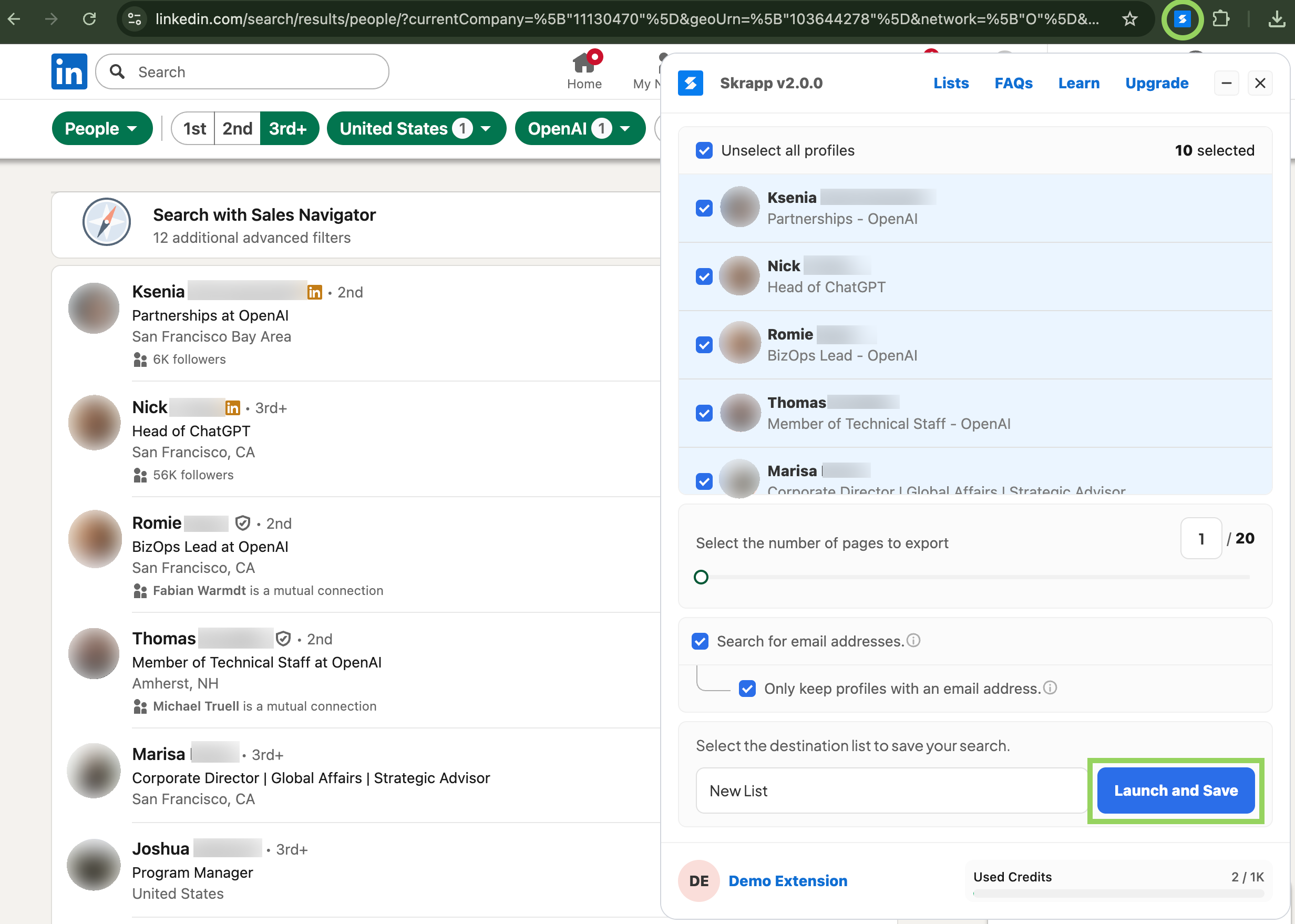Click info icon beside Only keep profiles option
The height and width of the screenshot is (924, 1295).
tap(1050, 688)
